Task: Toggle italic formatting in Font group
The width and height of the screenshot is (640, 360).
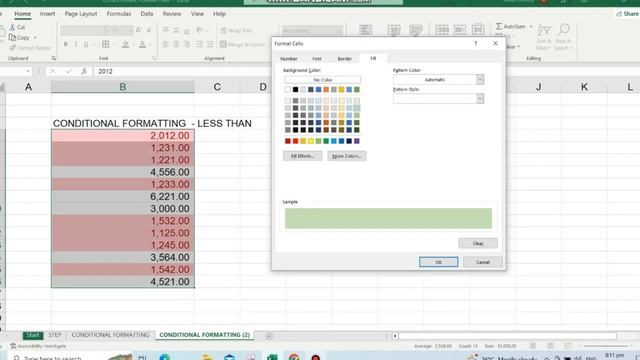Action: click(76, 44)
